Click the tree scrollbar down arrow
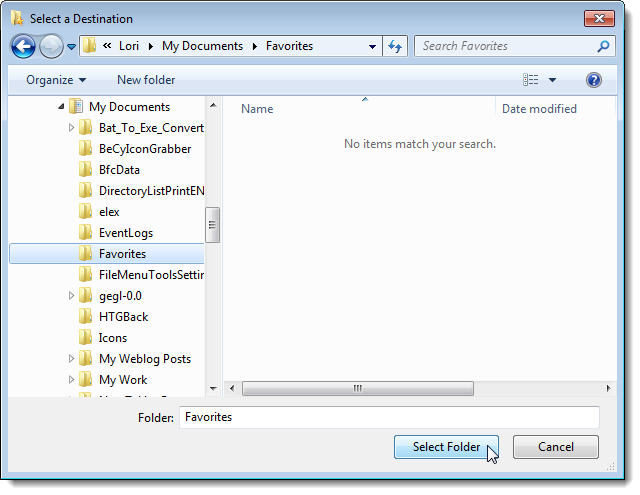 point(213,388)
